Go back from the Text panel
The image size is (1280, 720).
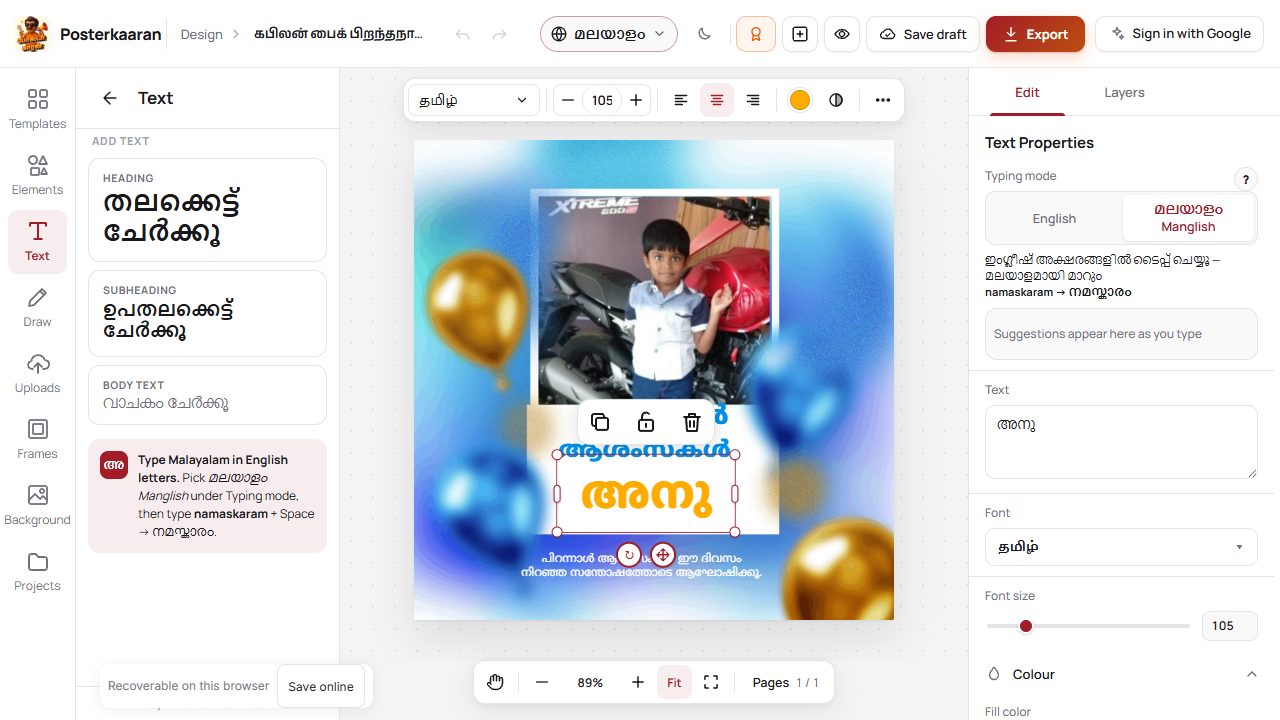click(x=110, y=98)
